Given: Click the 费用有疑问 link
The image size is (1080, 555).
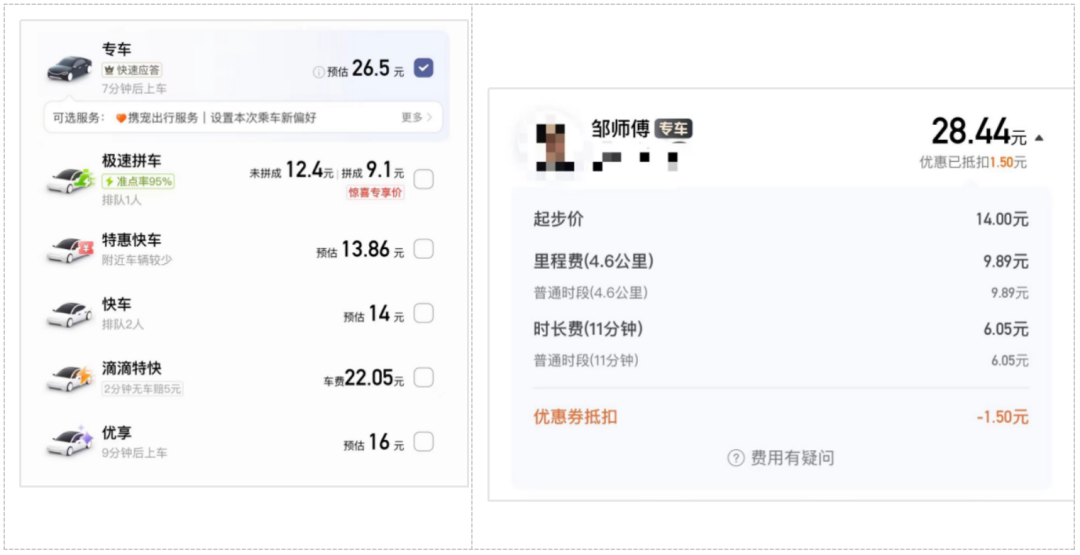Looking at the screenshot, I should [x=792, y=458].
